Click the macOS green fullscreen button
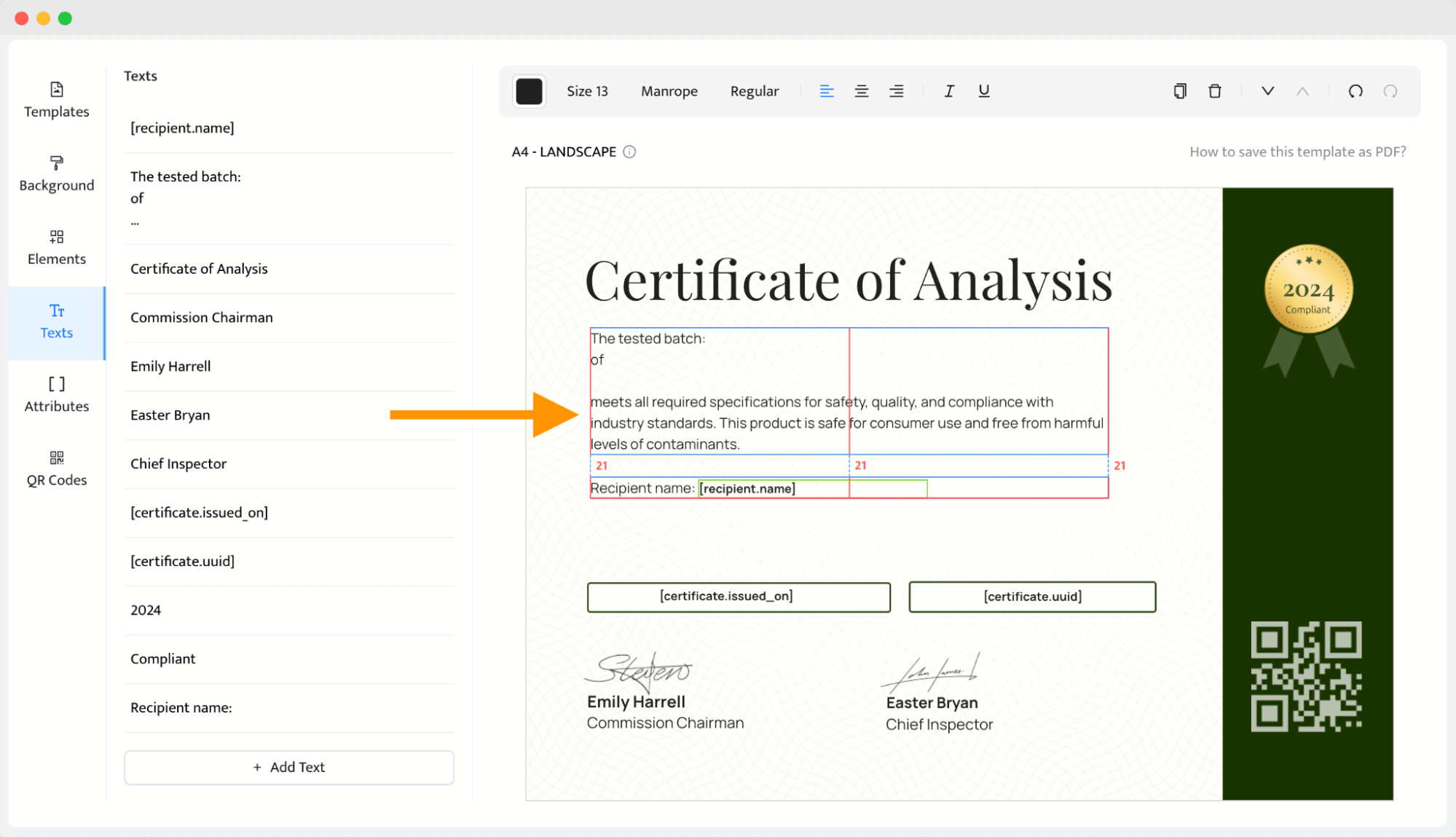Image resolution: width=1456 pixels, height=837 pixels. pos(66,18)
